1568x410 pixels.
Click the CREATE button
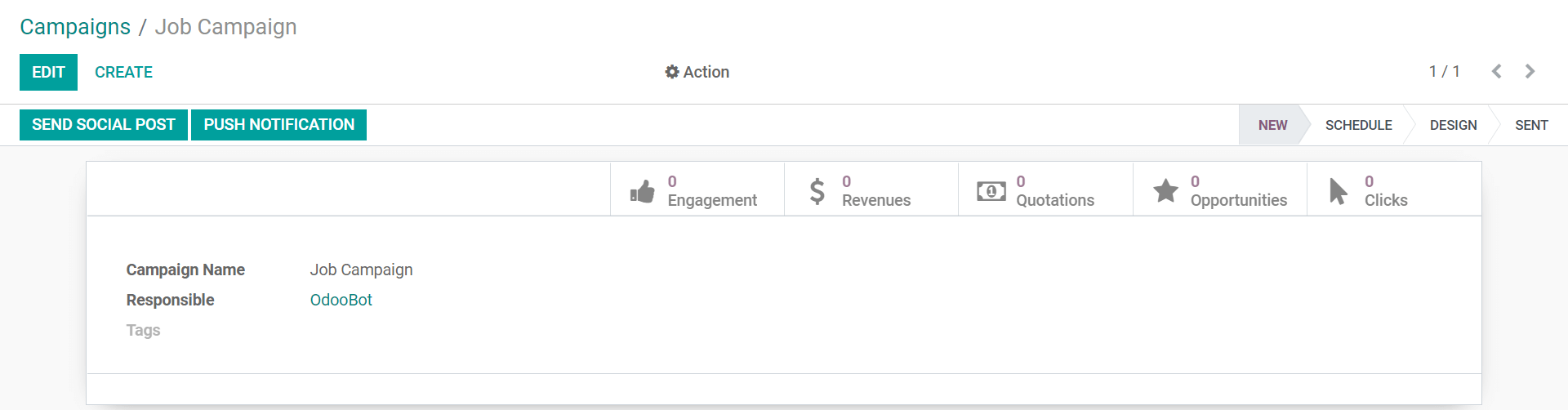pos(123,72)
